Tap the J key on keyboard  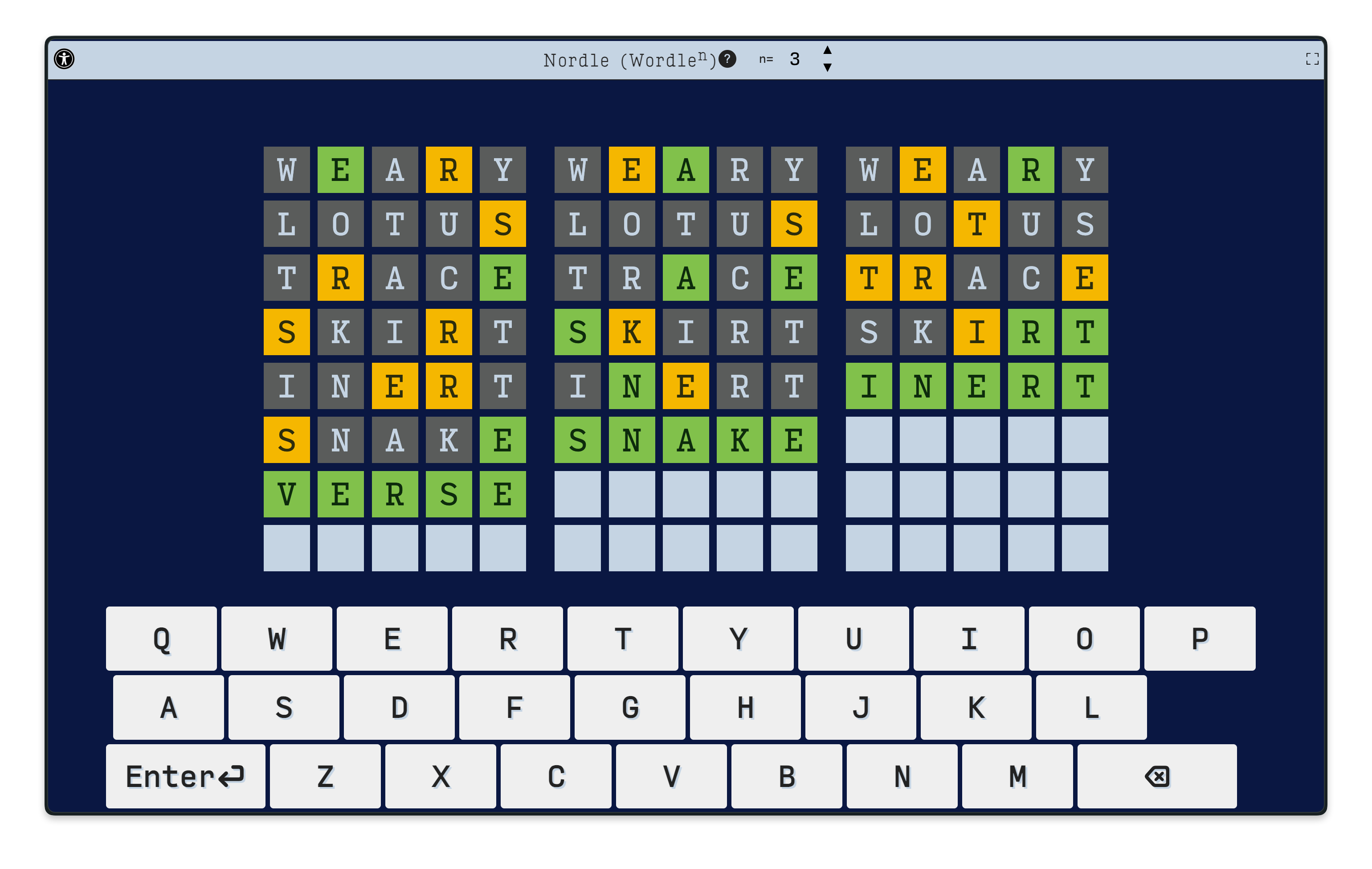860,707
